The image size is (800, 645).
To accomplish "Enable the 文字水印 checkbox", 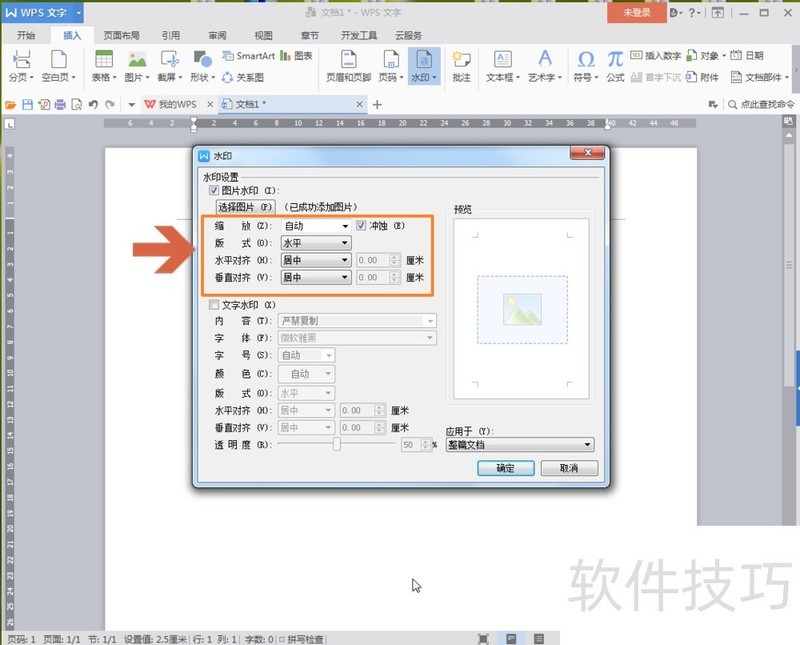I will coord(214,305).
